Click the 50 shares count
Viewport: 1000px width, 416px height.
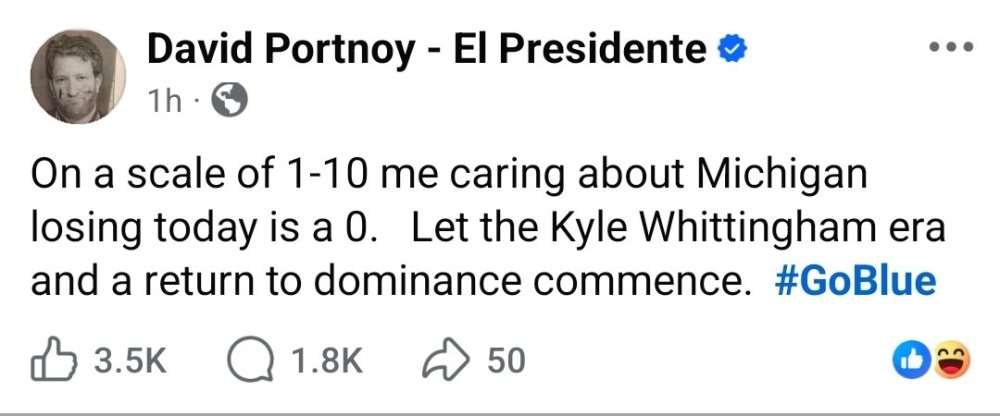pos(506,360)
